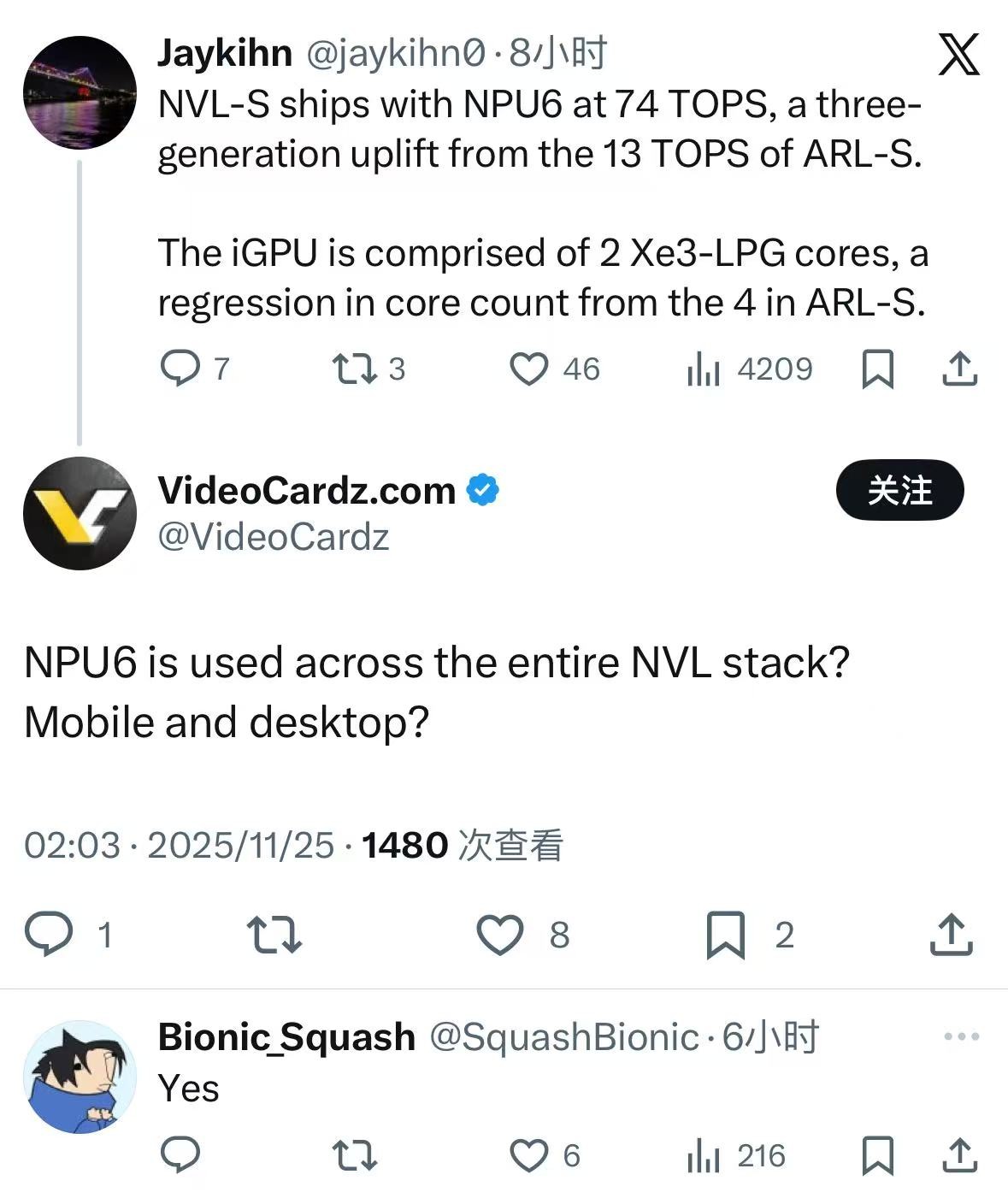Follow VideoCardz with the 关注 button
The image size is (1008, 1204).
click(x=899, y=491)
